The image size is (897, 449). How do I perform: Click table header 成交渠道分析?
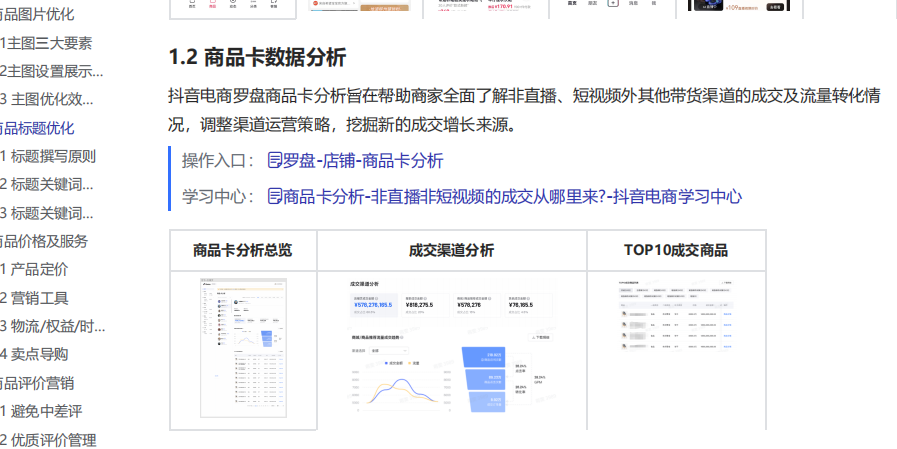click(451, 251)
